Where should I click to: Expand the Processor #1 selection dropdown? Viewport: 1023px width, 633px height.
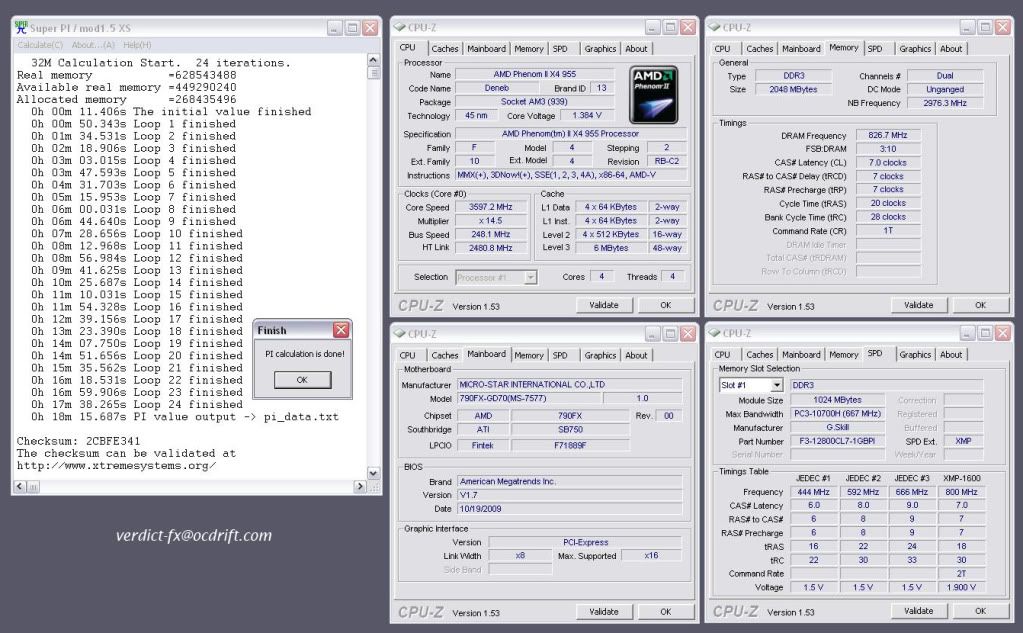pos(530,277)
